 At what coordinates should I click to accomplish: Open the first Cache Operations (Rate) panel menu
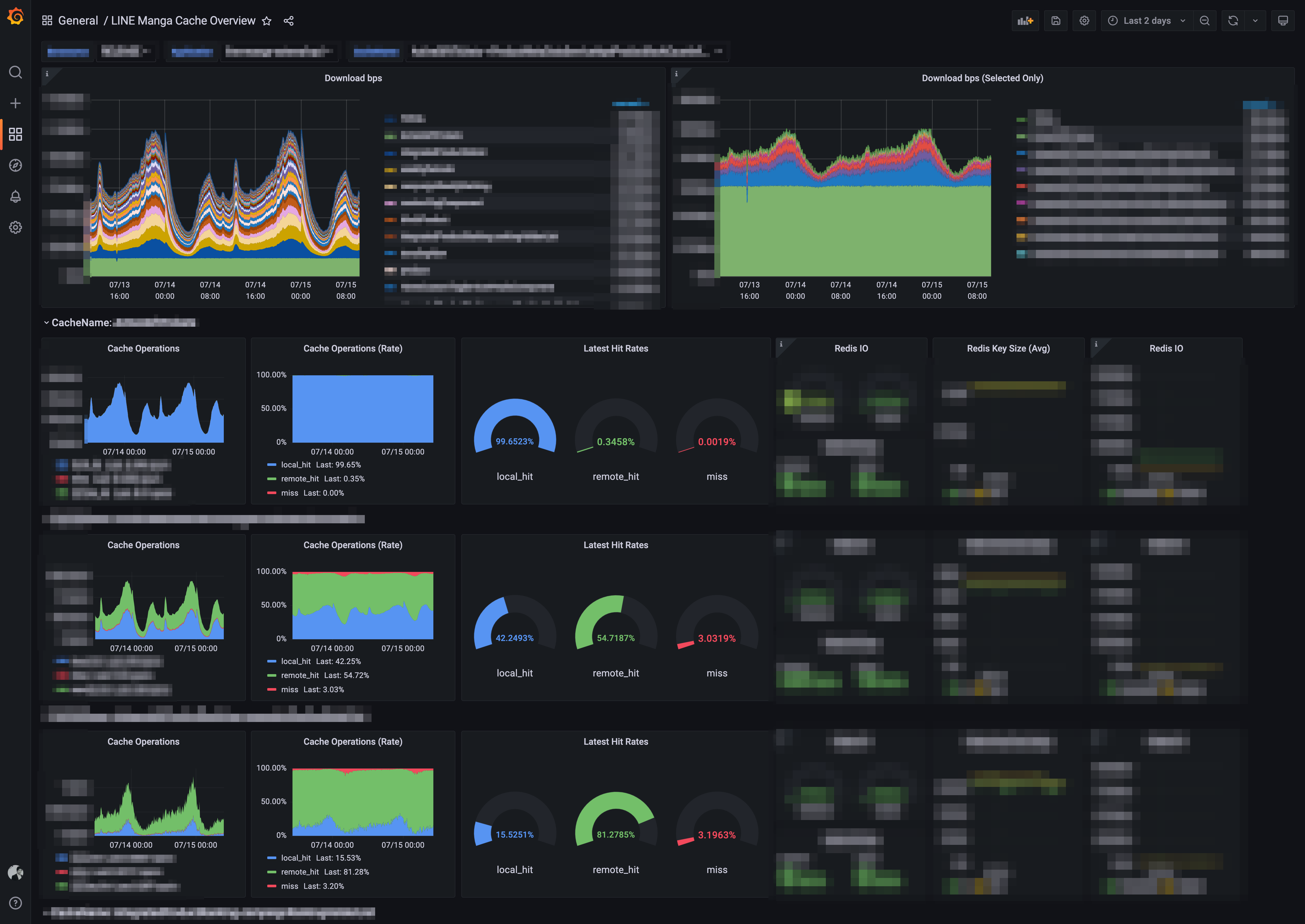point(352,348)
